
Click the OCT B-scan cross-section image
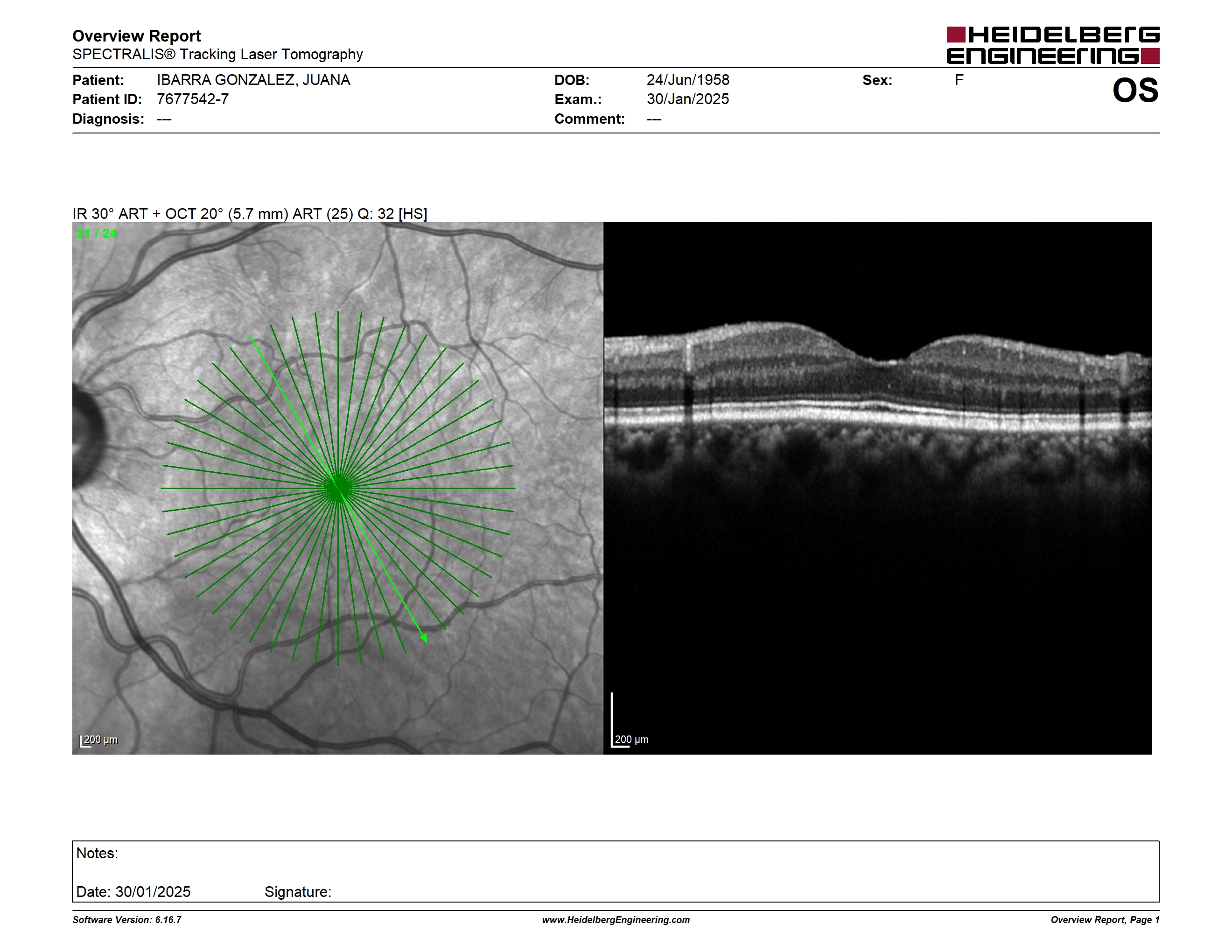pyautogui.click(x=877, y=488)
